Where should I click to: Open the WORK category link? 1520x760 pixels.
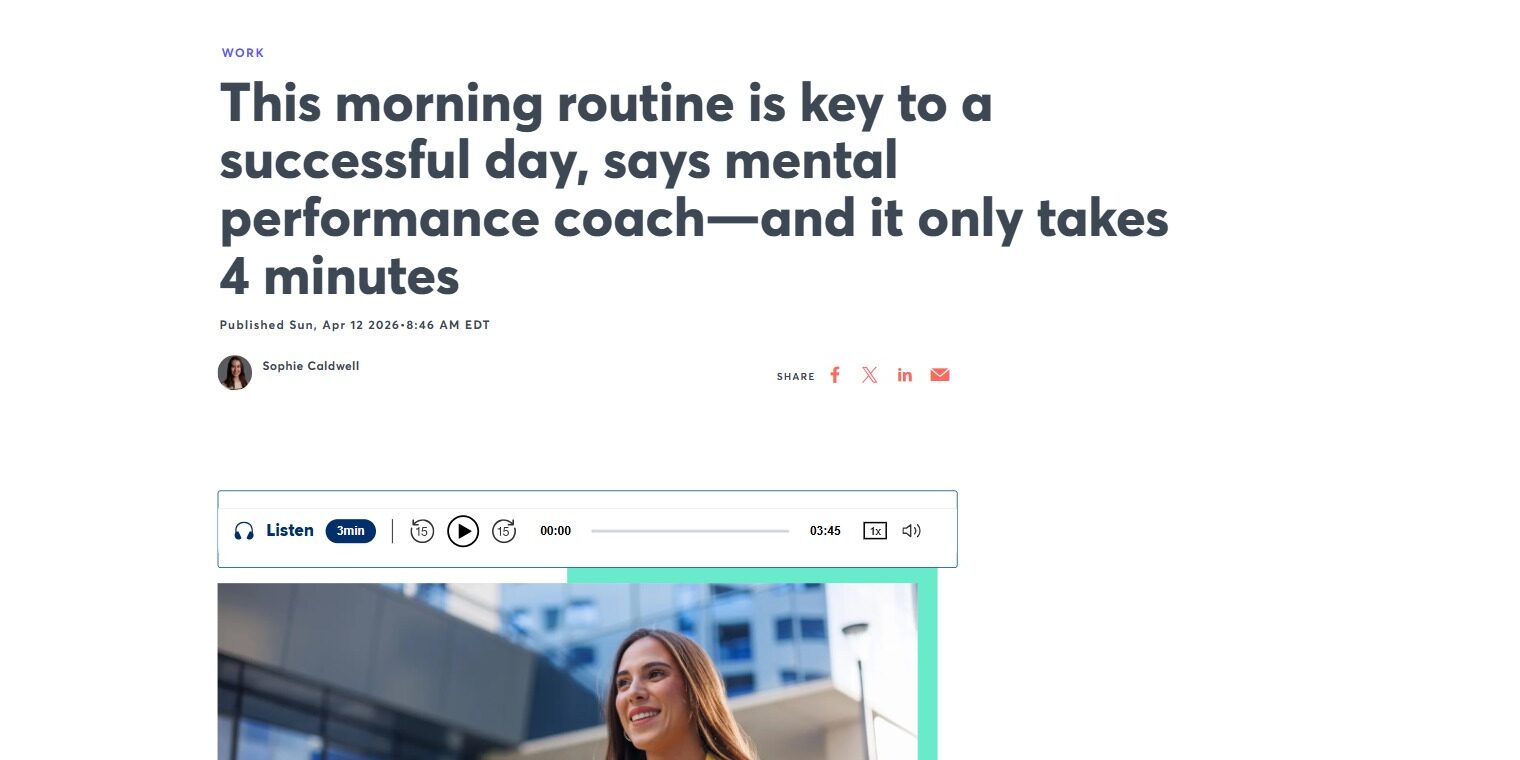coord(243,53)
